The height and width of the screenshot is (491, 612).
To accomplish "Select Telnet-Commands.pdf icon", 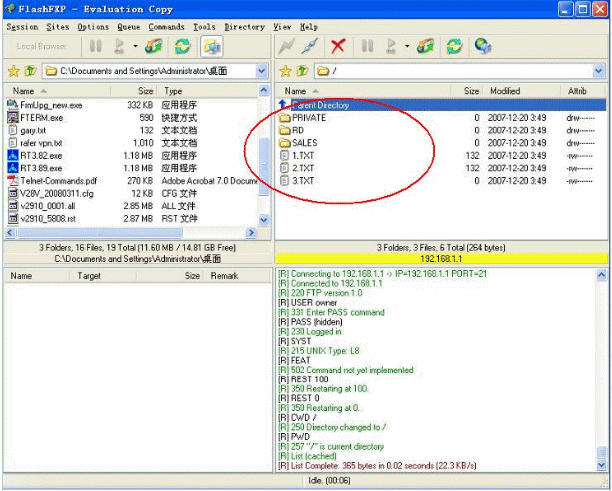I will coord(13,181).
